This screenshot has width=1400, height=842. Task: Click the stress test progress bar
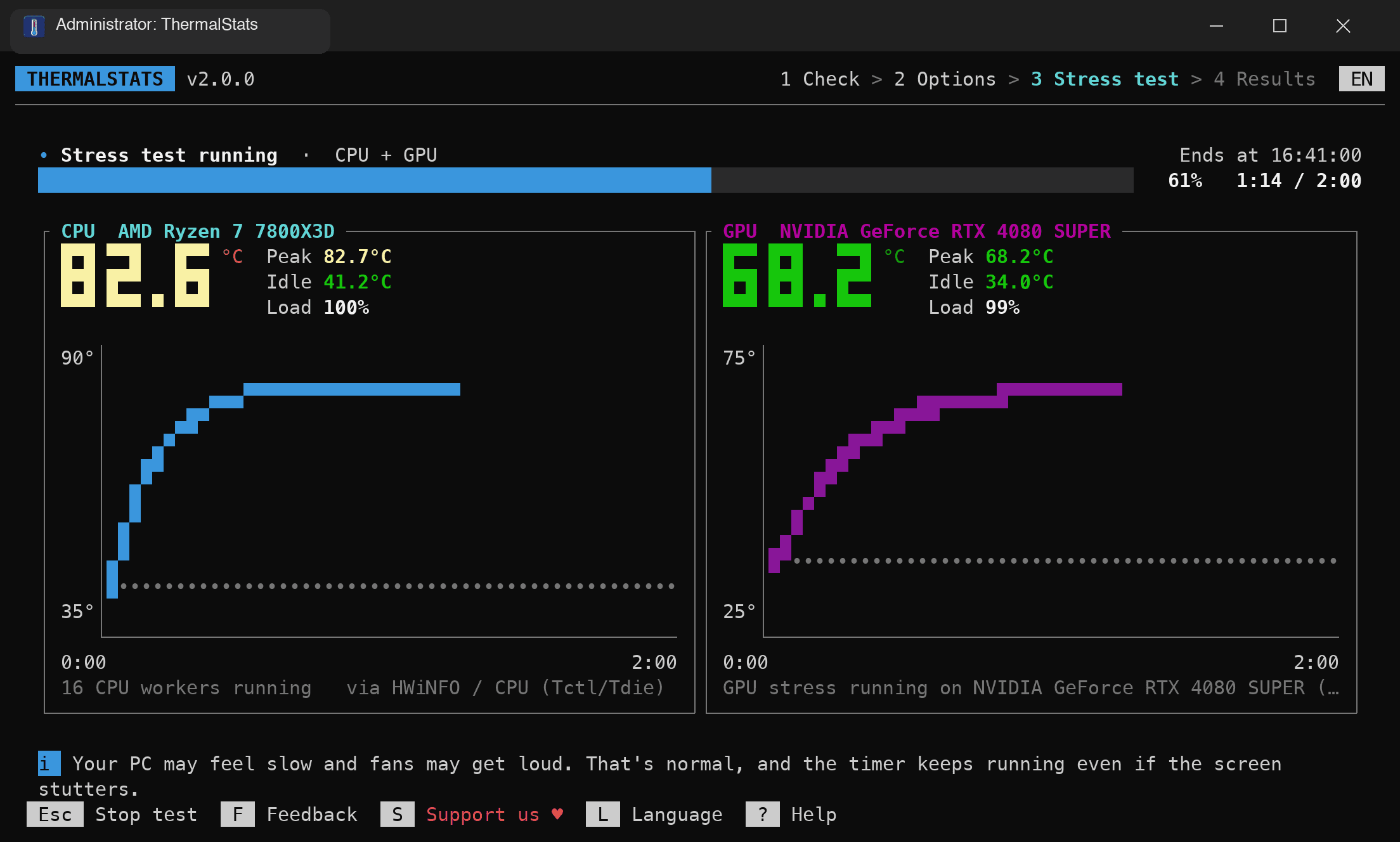586,180
